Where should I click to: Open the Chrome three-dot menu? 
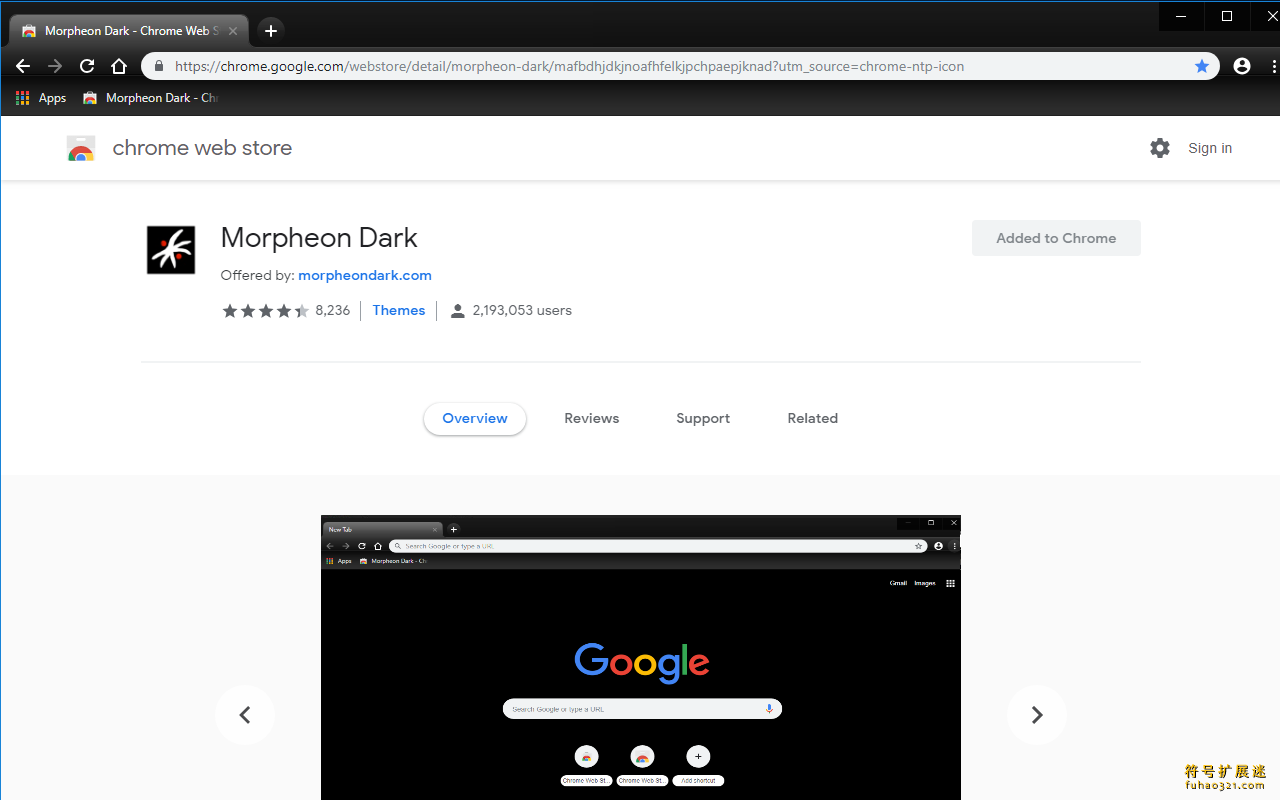[x=1273, y=66]
